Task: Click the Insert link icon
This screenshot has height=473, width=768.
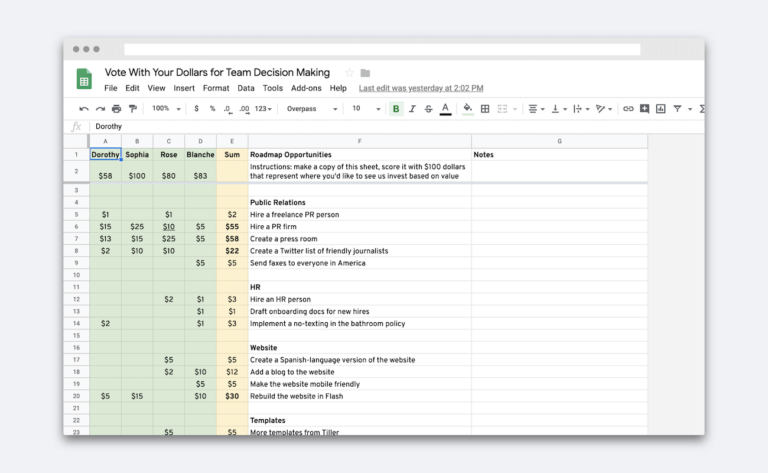Action: coord(628,109)
